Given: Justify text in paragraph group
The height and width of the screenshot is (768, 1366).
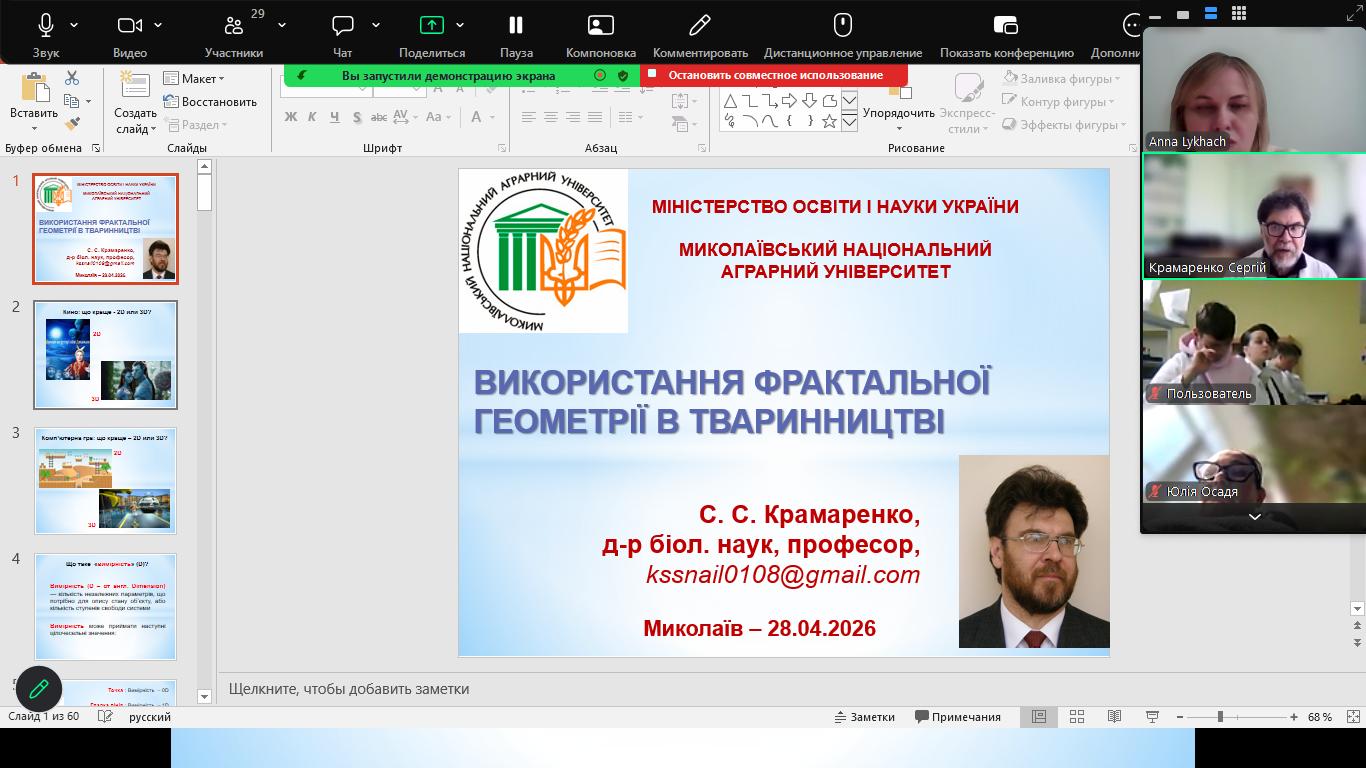Looking at the screenshot, I should pos(595,117).
